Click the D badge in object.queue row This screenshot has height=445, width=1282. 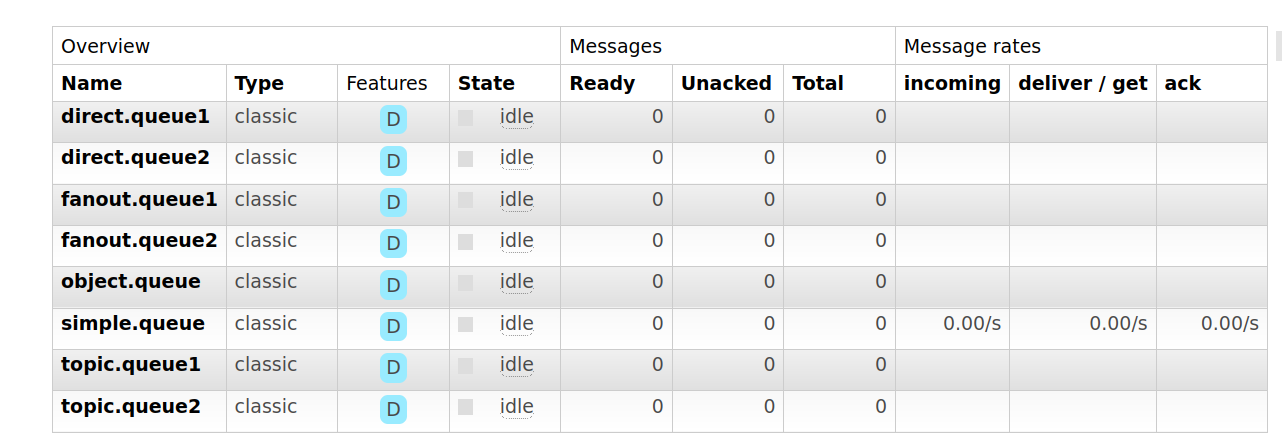pos(393,285)
